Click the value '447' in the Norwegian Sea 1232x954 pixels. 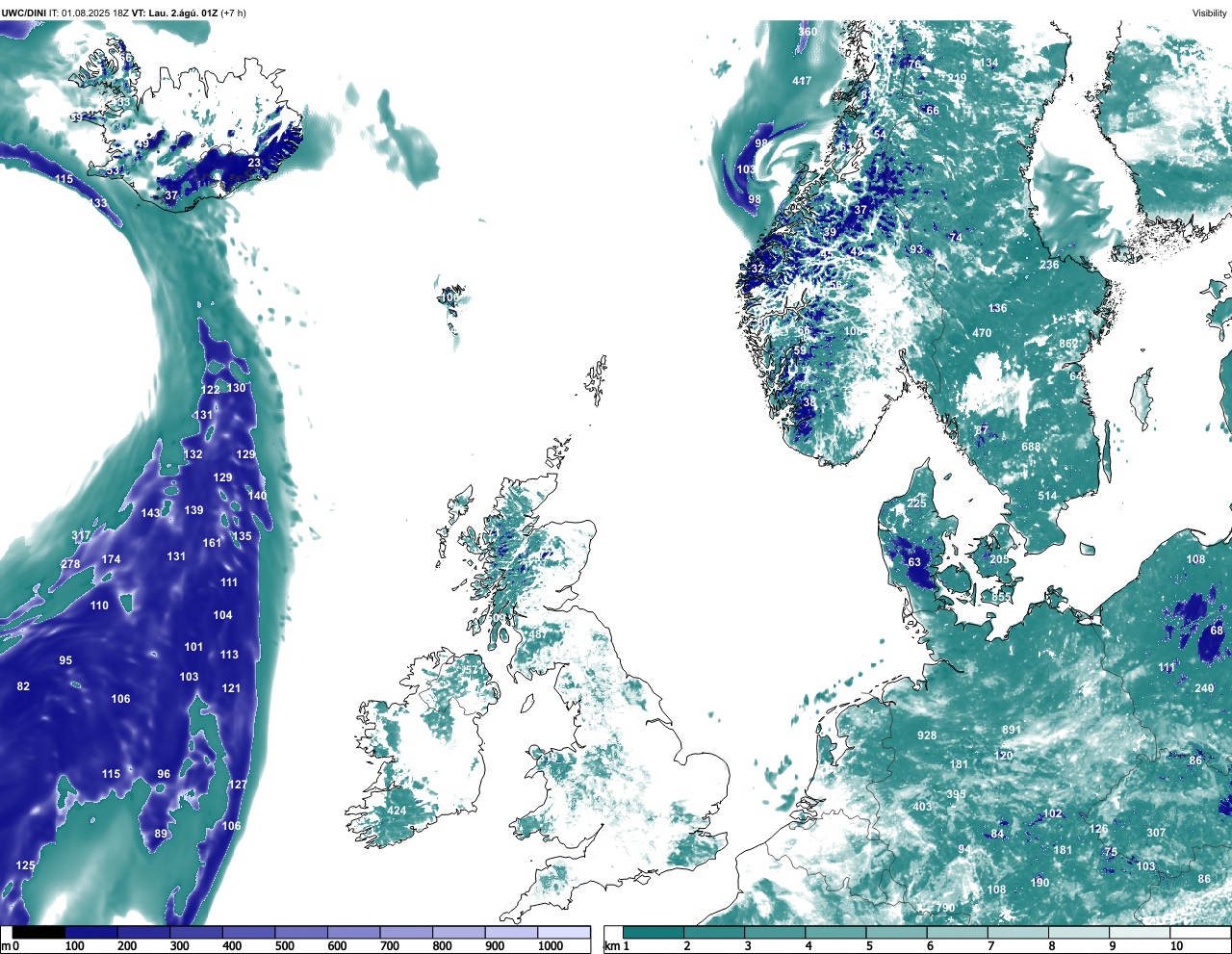(x=802, y=81)
